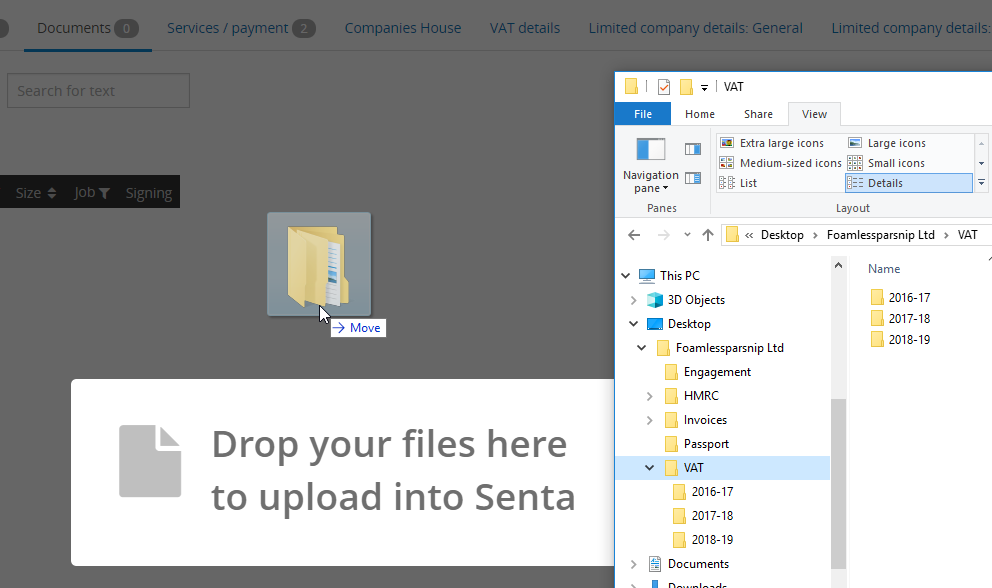The width and height of the screenshot is (992, 588).
Task: Go up one folder level
Action: pos(708,235)
